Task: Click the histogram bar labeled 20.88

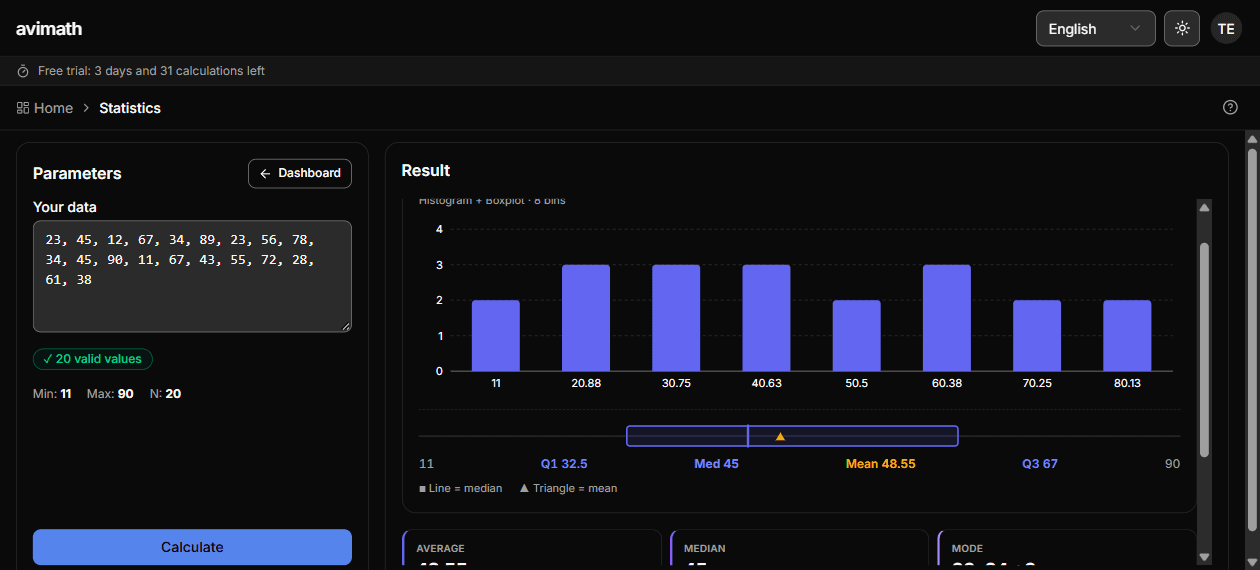Action: tap(586, 318)
